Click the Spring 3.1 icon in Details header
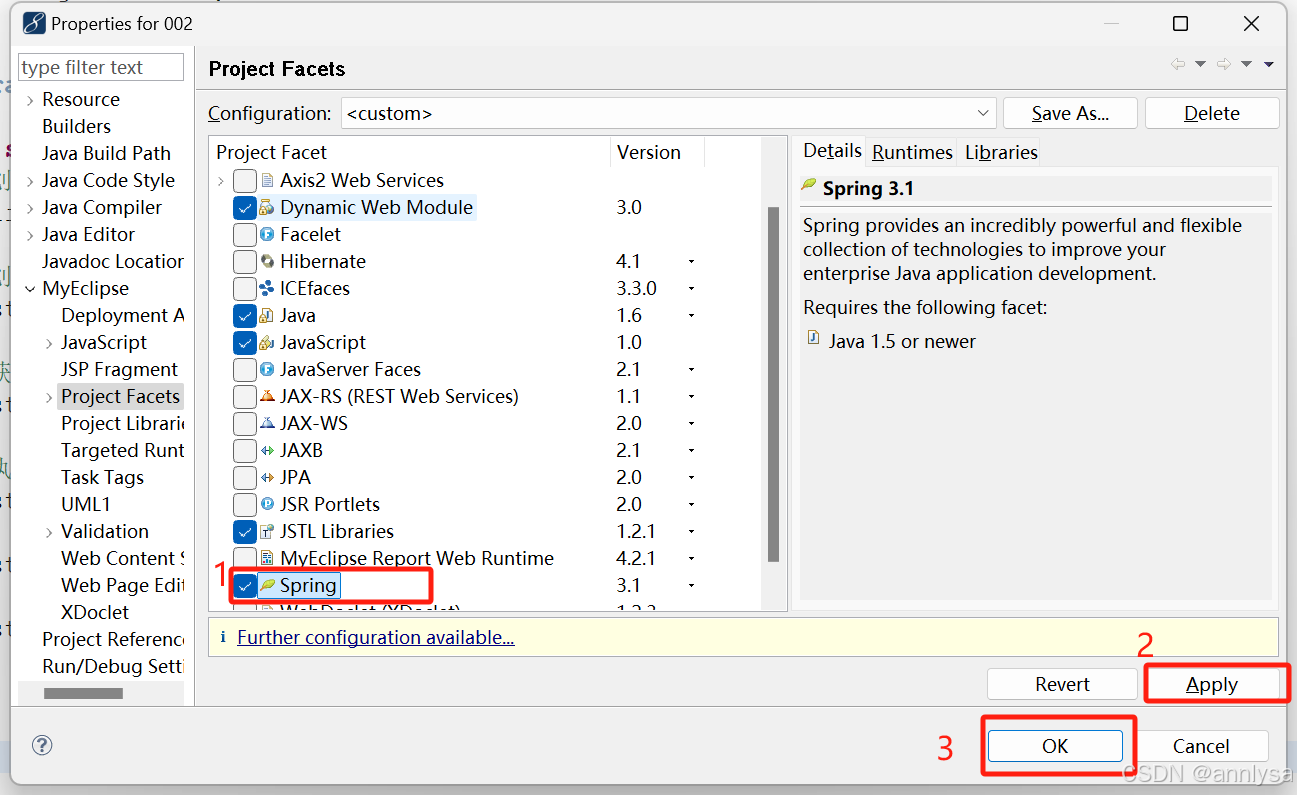1297x795 pixels. point(809,186)
